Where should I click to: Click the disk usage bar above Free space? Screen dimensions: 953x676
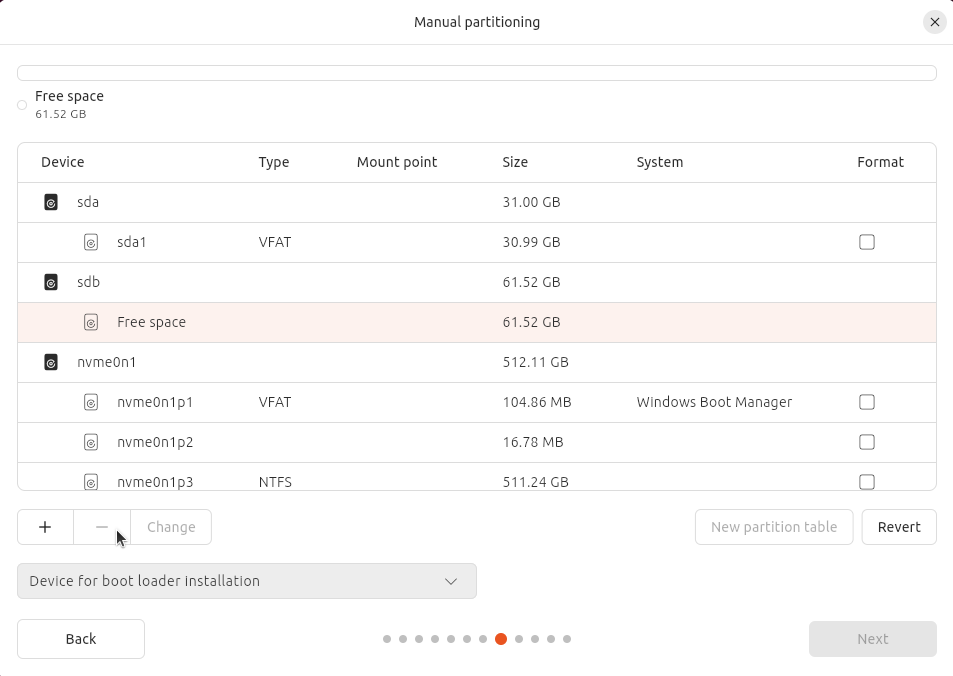click(x=476, y=73)
